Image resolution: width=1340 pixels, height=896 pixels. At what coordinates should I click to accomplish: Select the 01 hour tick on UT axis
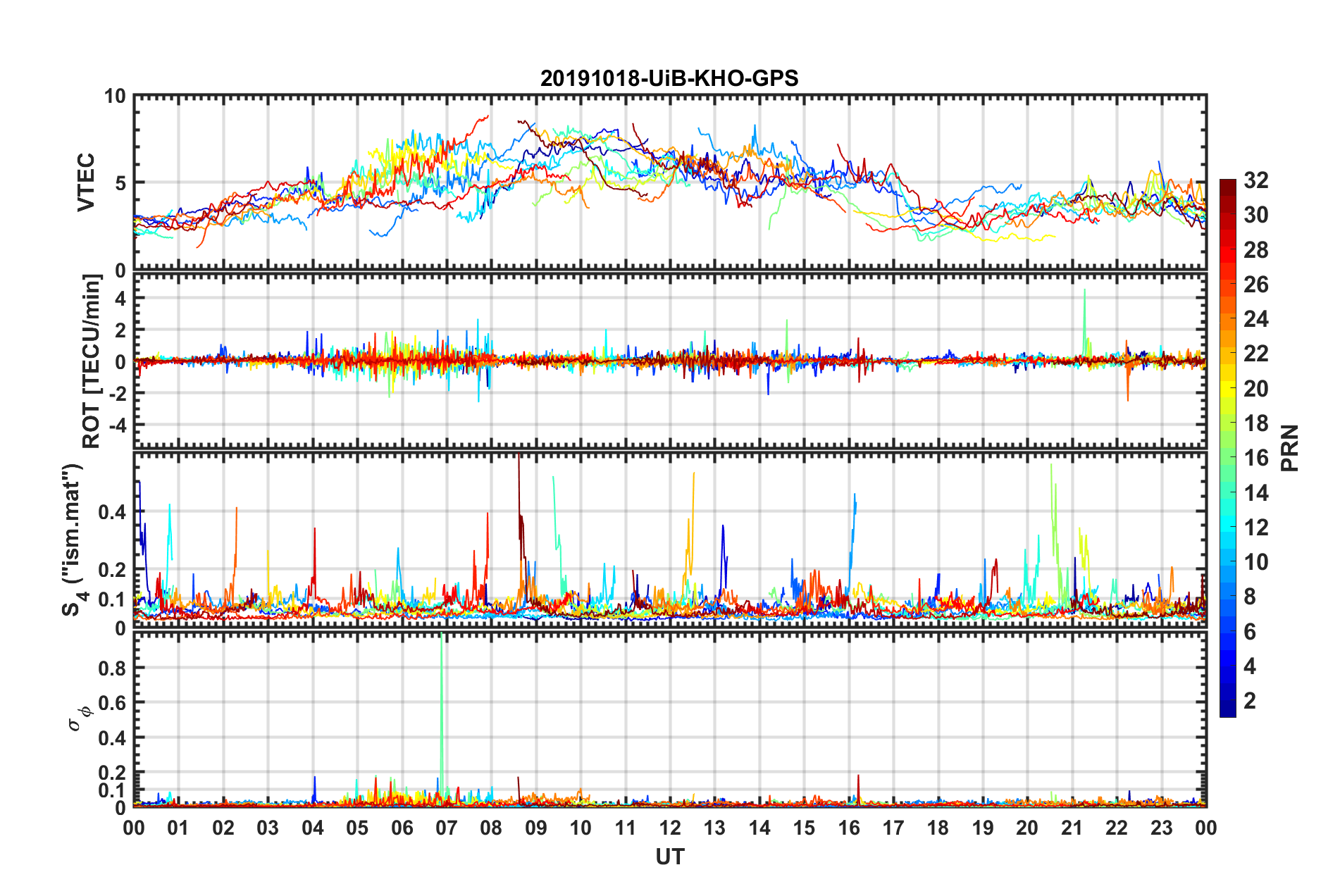point(178,827)
